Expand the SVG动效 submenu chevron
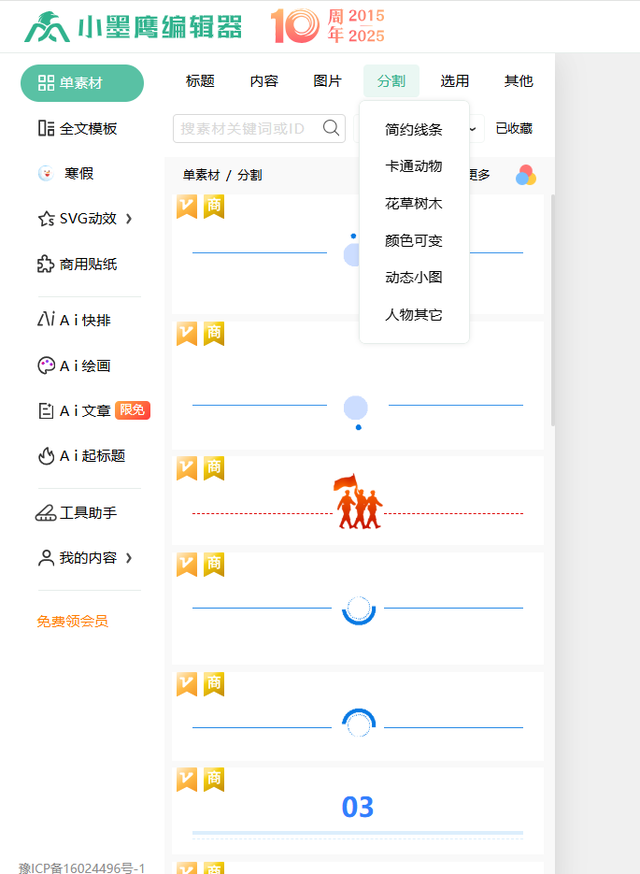Viewport: 640px width, 874px height. 129,218
